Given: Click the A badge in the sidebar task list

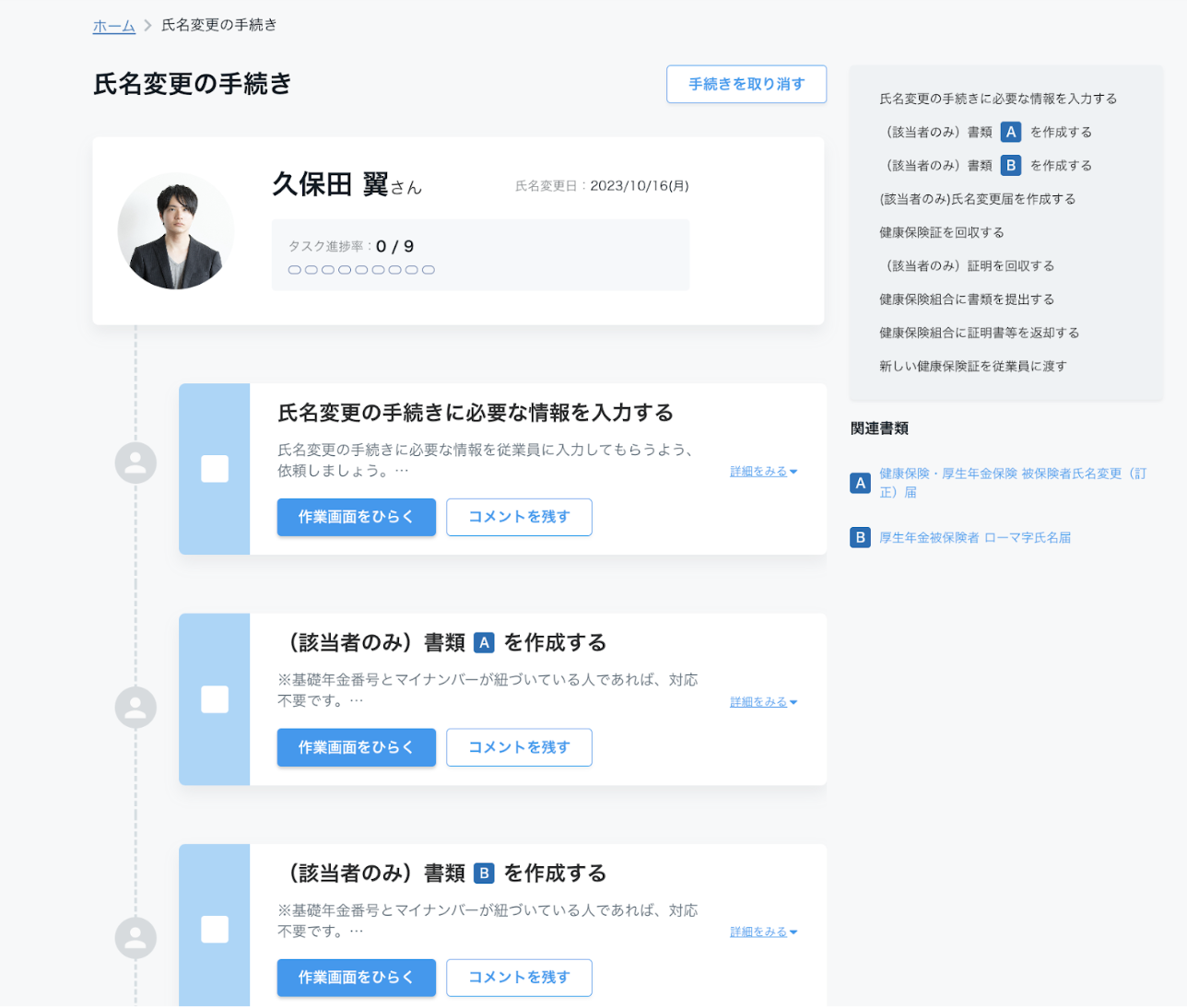Looking at the screenshot, I should (1011, 132).
